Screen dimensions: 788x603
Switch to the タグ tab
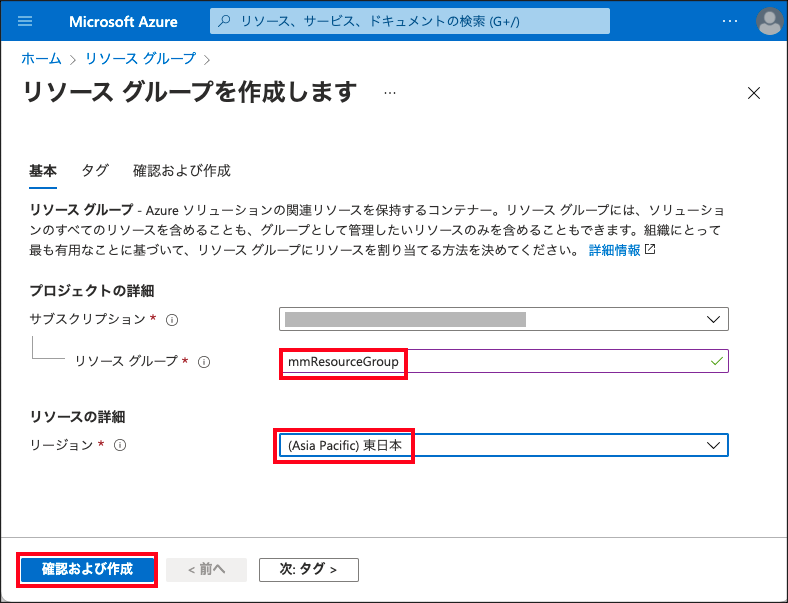click(x=95, y=171)
